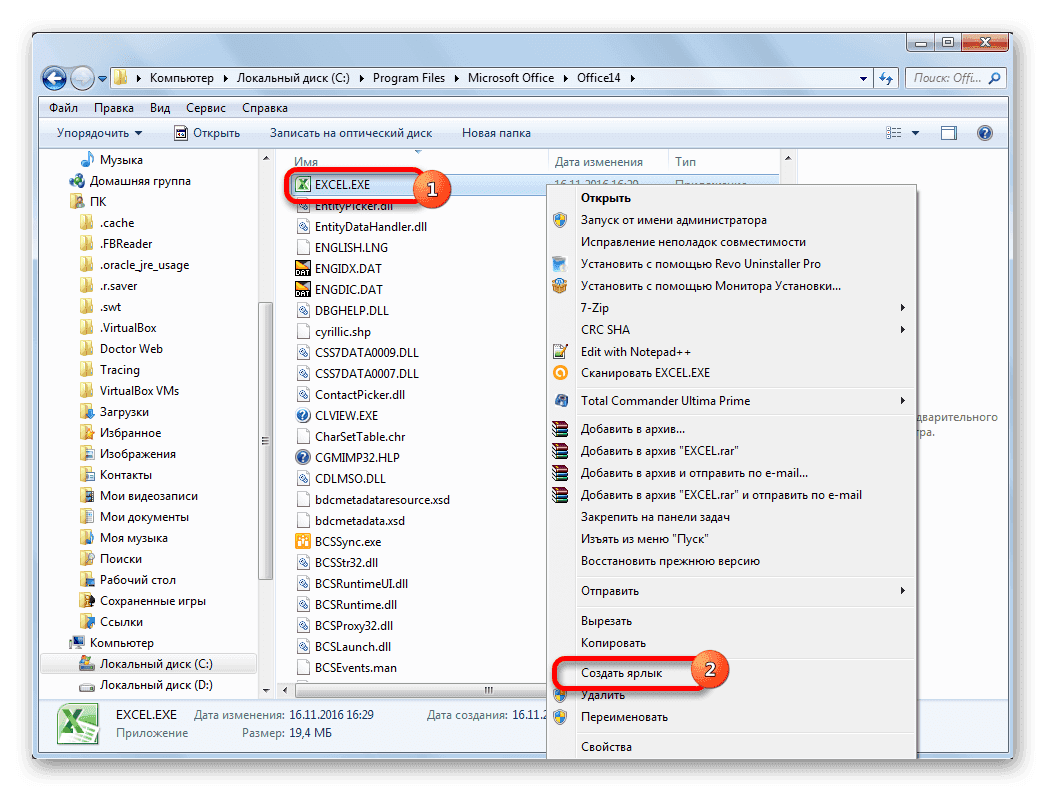The width and height of the screenshot is (1045, 791).
Task: Open the Упорядочить dropdown menu
Action: click(x=99, y=133)
